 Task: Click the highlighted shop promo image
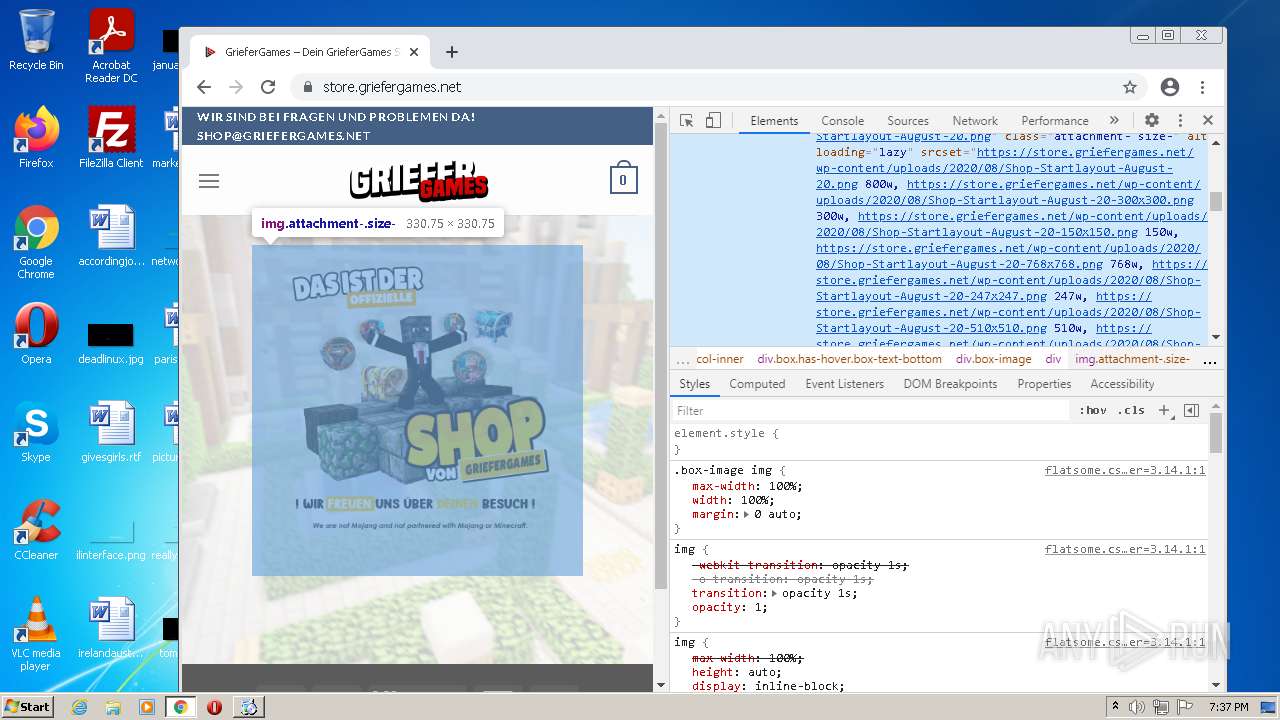[x=417, y=410]
